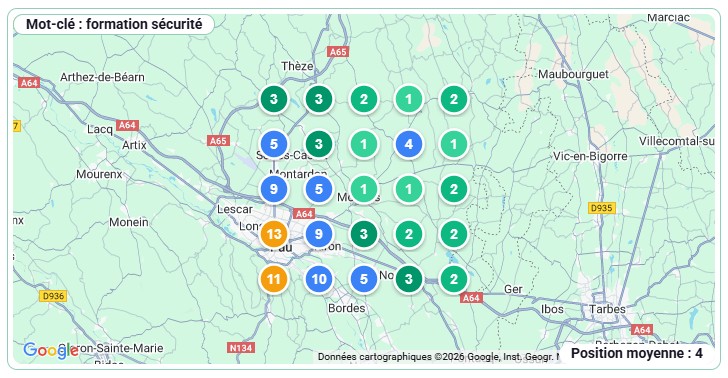
Task: Open the Google logo link
Action: (x=51, y=351)
